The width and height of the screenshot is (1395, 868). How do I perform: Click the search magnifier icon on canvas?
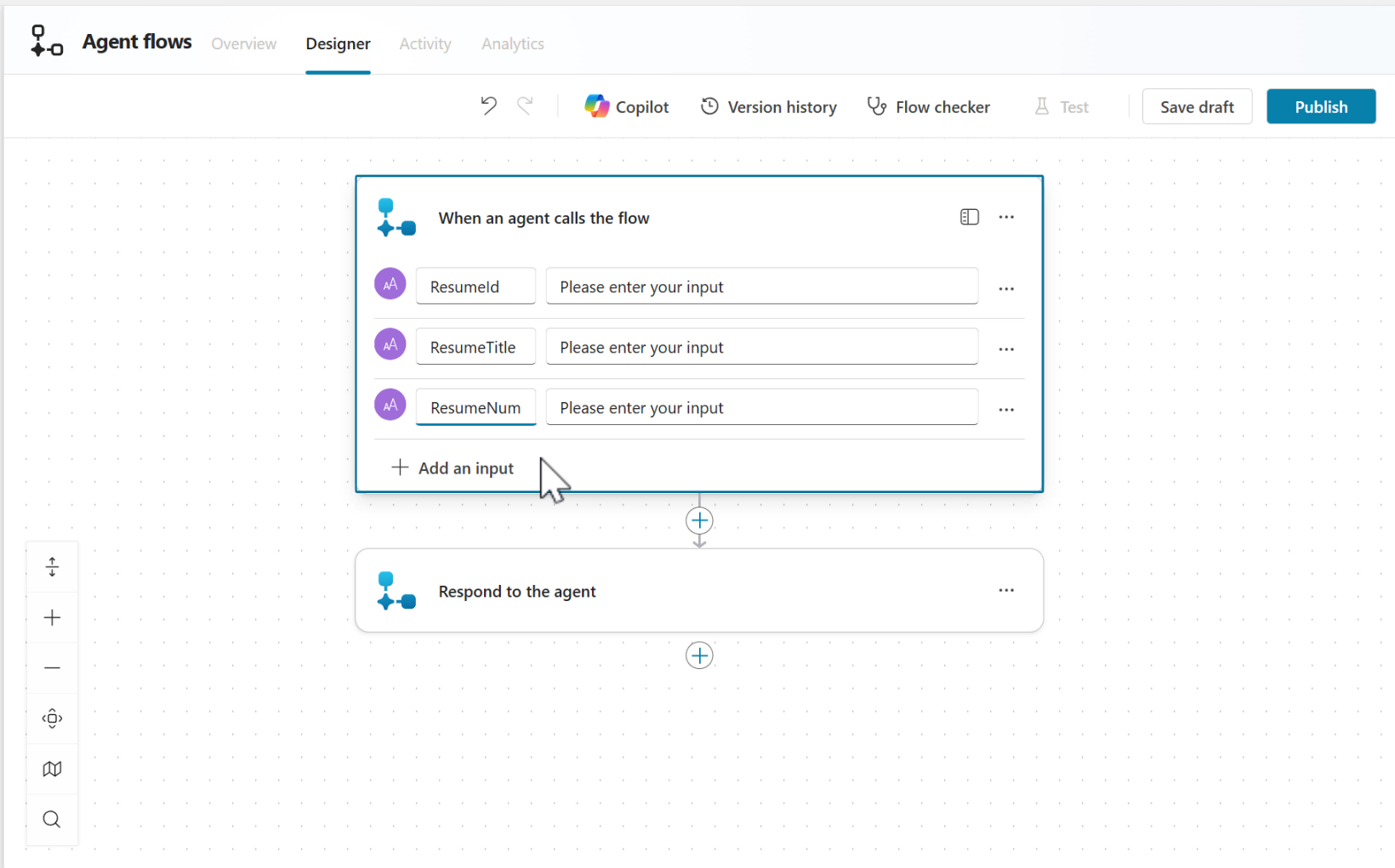click(x=52, y=820)
